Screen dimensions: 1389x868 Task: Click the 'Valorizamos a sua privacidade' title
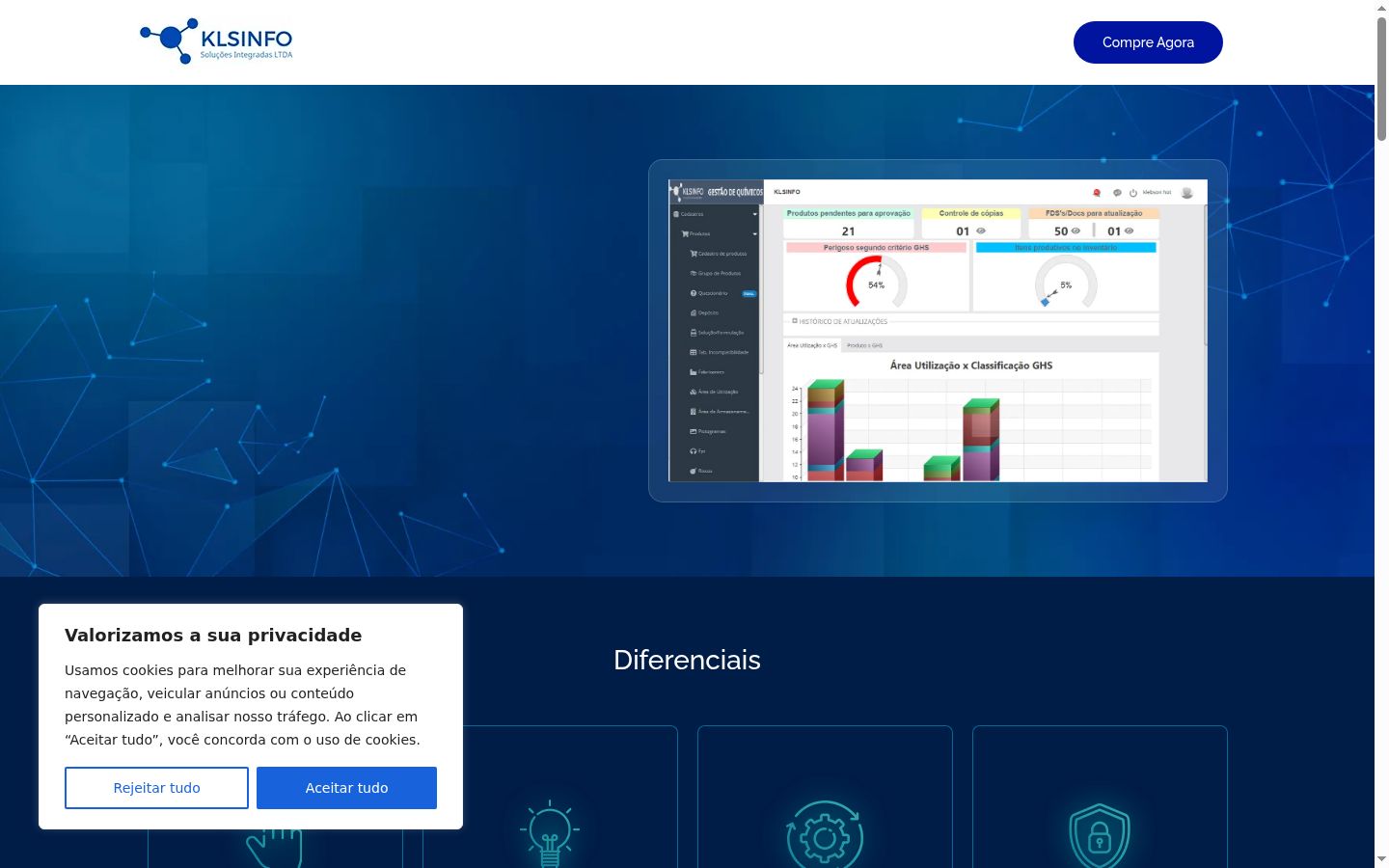click(x=213, y=635)
